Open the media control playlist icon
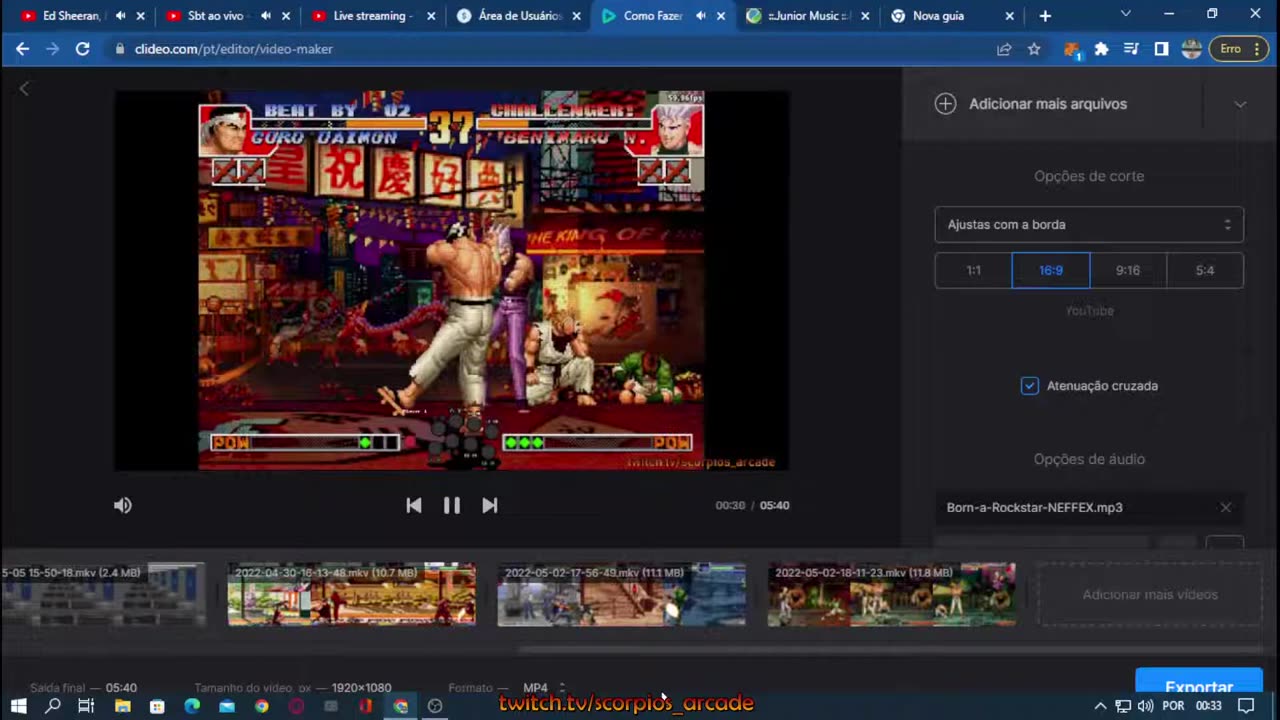 pyautogui.click(x=1131, y=49)
